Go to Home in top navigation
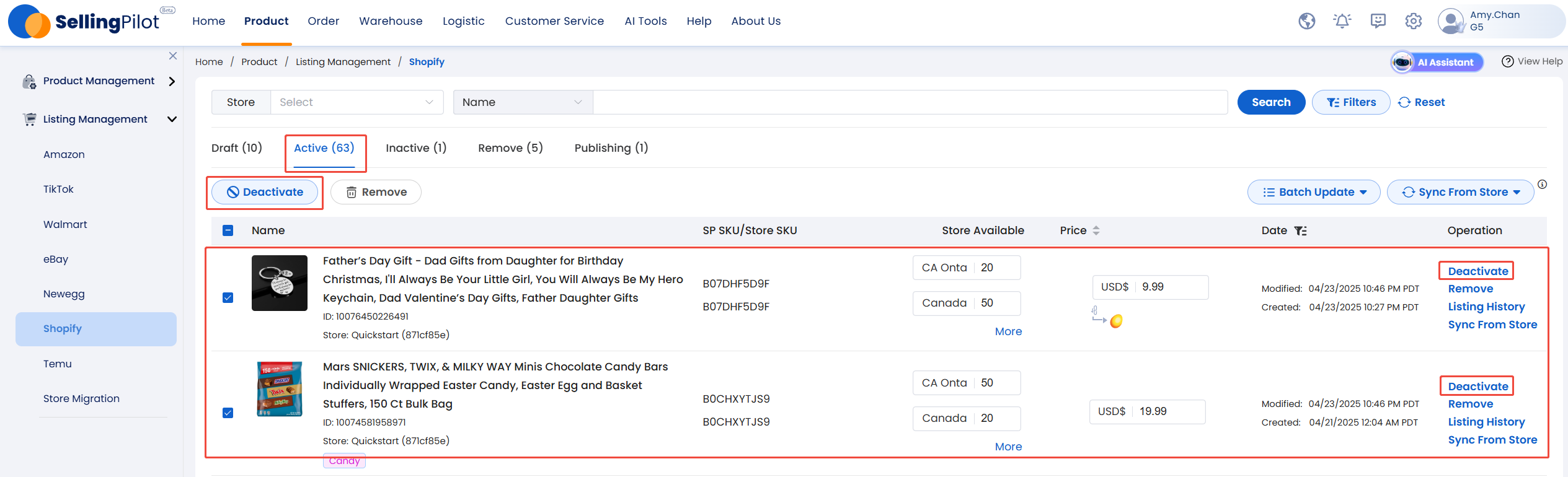 click(208, 21)
